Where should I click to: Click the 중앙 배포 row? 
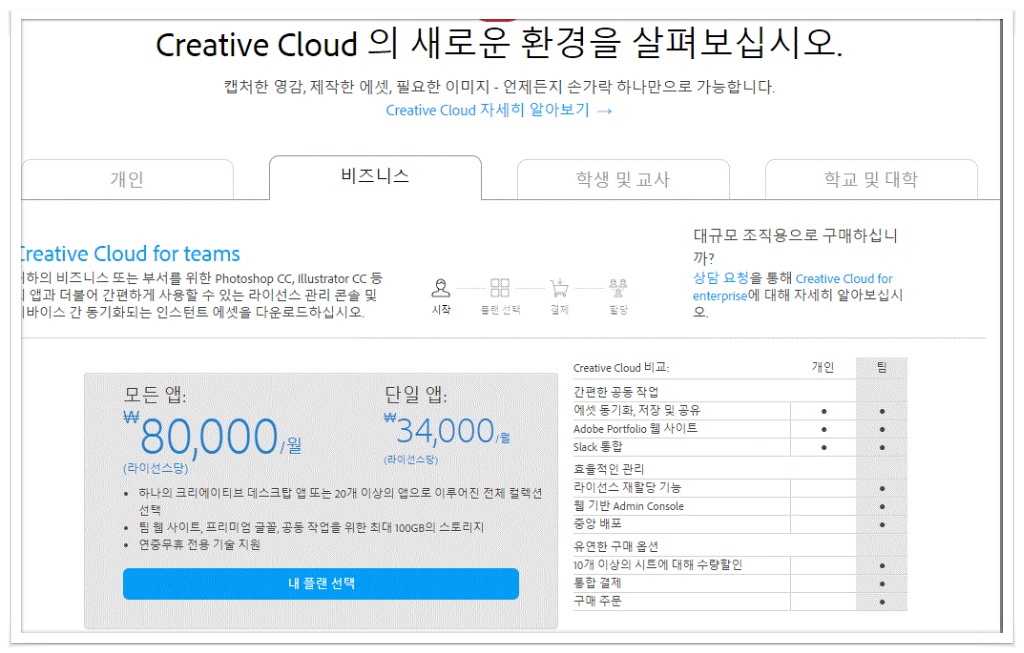click(x=740, y=524)
